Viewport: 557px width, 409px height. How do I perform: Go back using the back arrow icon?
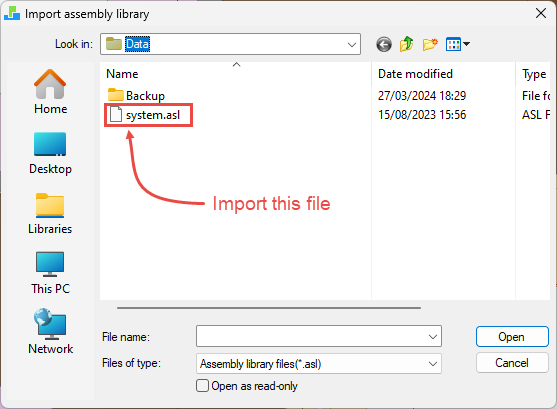384,44
